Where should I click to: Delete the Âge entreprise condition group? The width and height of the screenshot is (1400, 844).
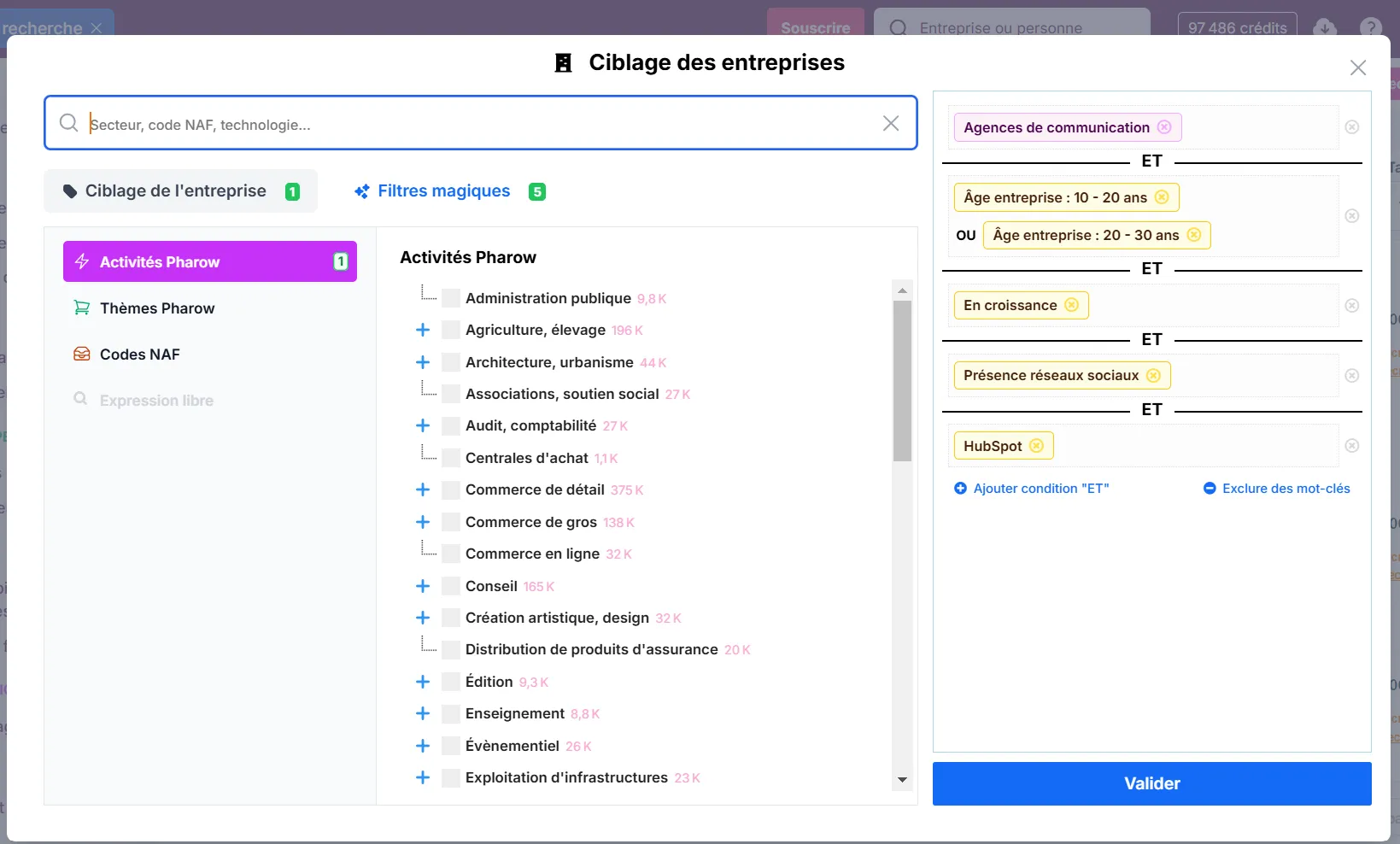1352,216
